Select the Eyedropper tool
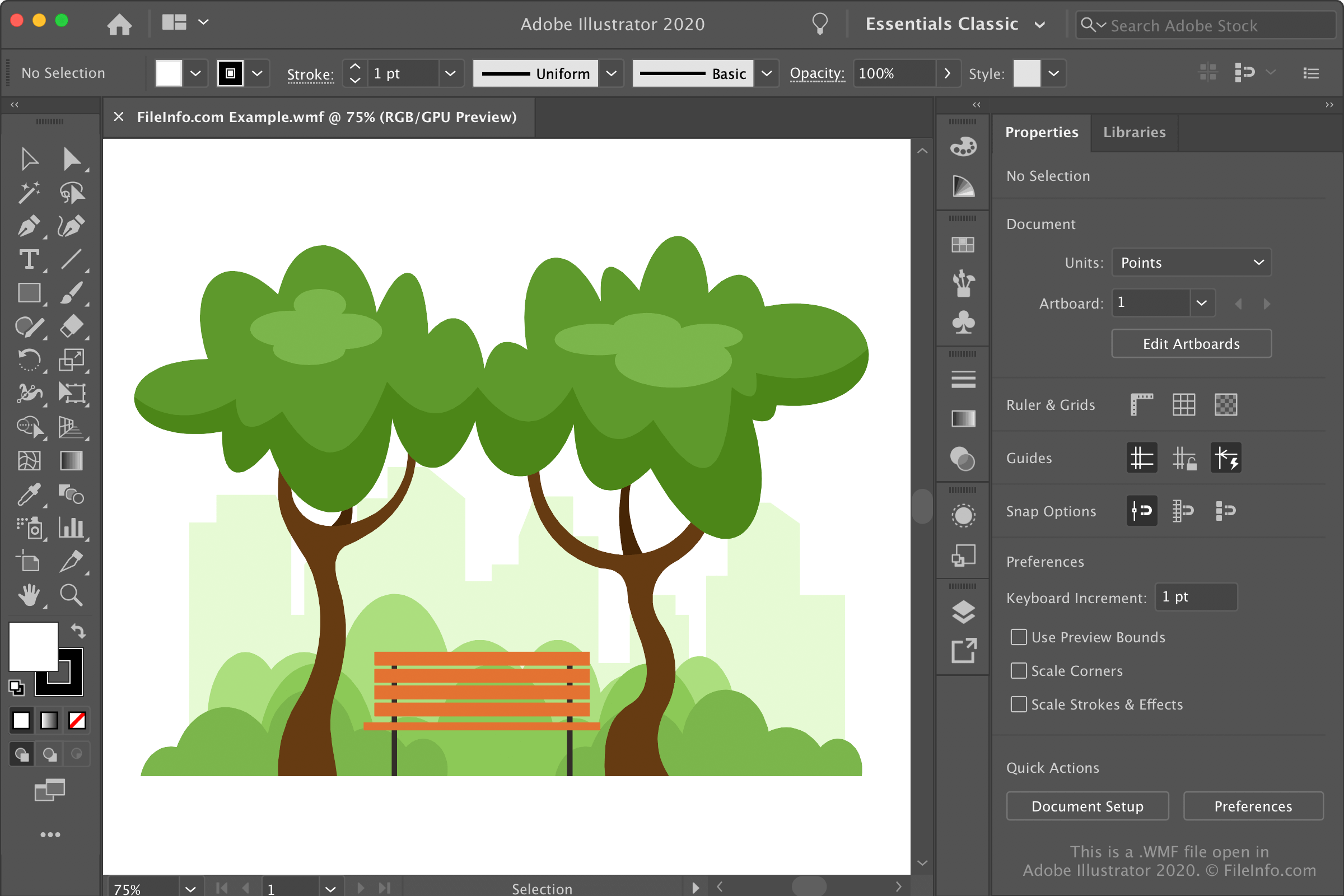The height and width of the screenshot is (896, 1344). click(27, 494)
